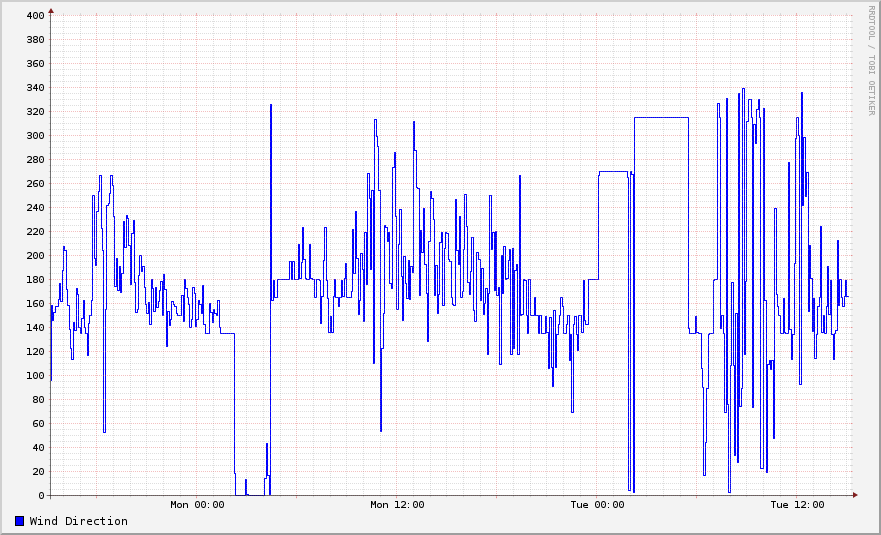The image size is (881, 535).
Task: Click the 300 value on the Y axis
Action: [35, 135]
